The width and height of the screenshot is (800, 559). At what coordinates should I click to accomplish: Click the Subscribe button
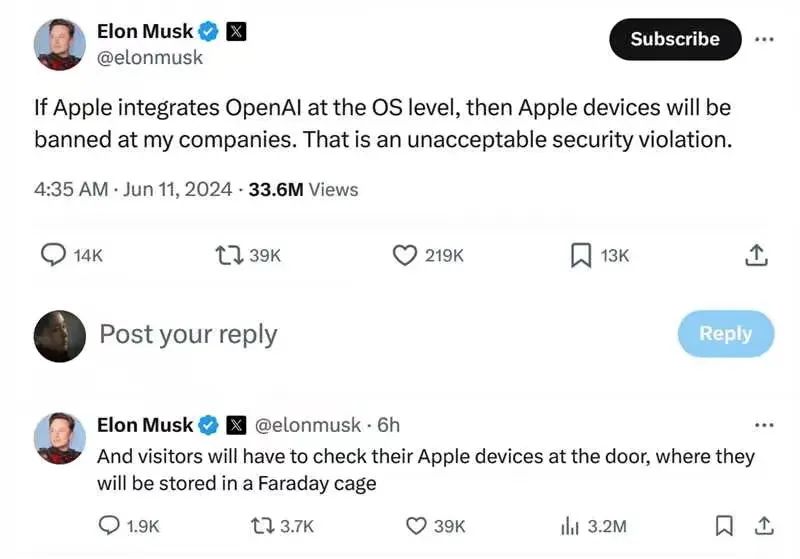tap(675, 39)
